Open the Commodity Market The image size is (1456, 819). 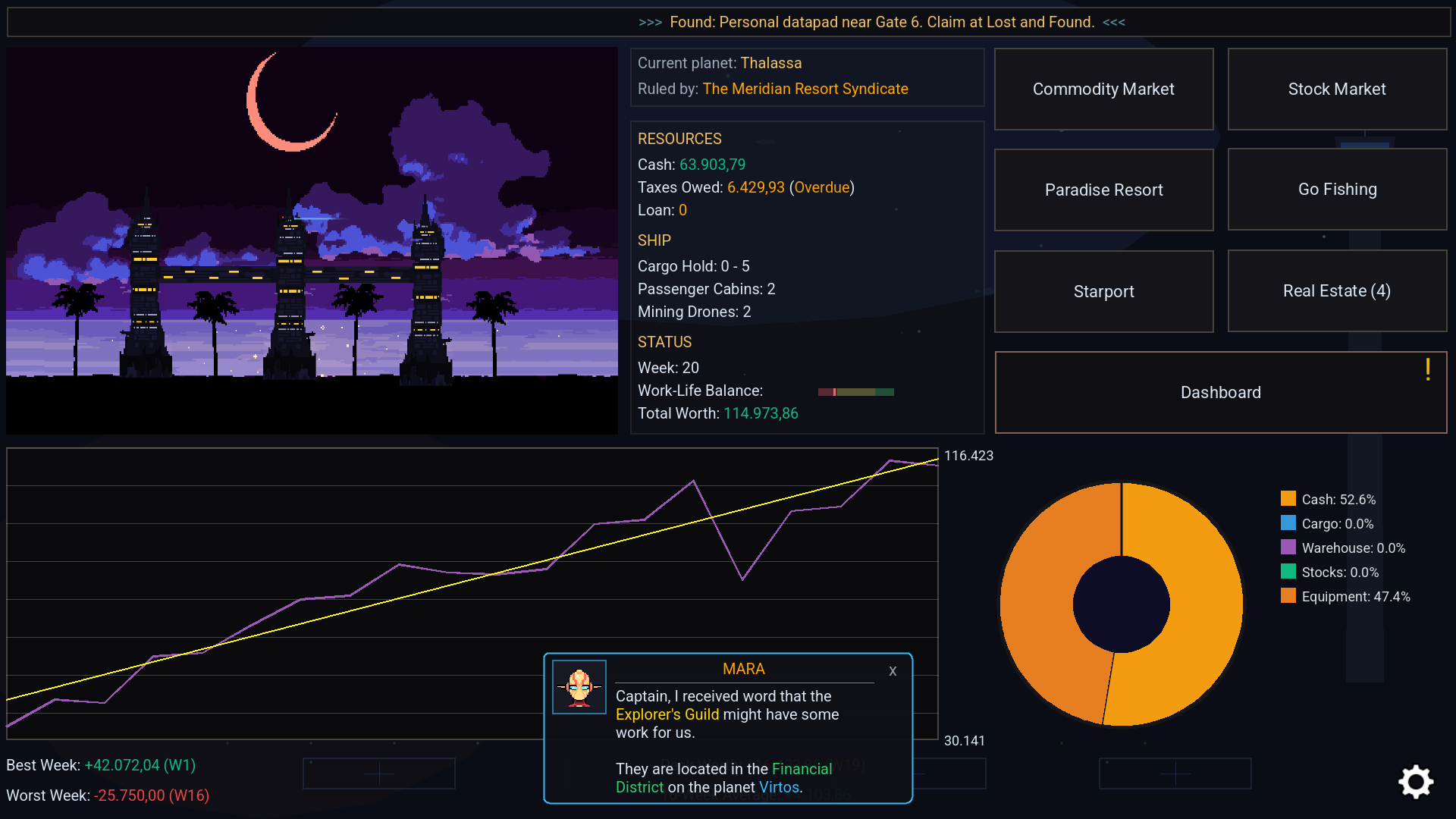[1103, 89]
